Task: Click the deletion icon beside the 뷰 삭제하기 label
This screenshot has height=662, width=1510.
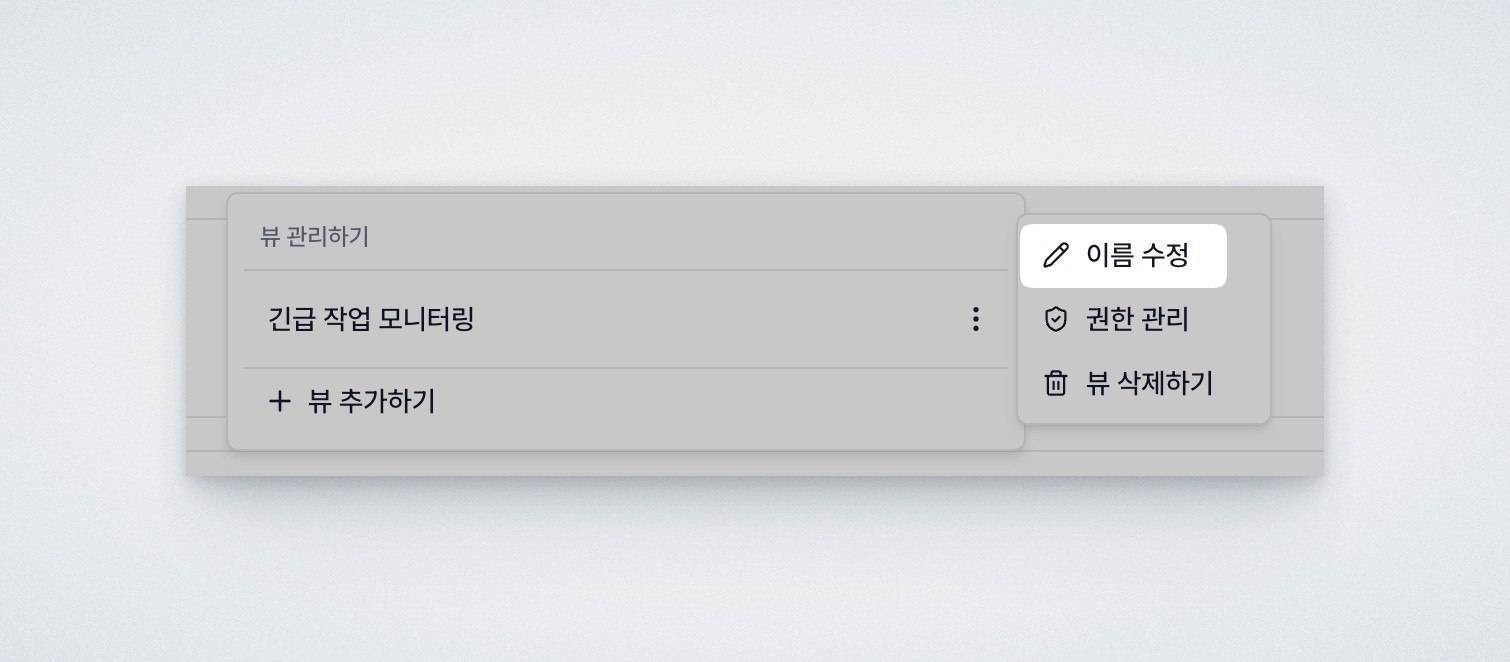Action: (1055, 383)
